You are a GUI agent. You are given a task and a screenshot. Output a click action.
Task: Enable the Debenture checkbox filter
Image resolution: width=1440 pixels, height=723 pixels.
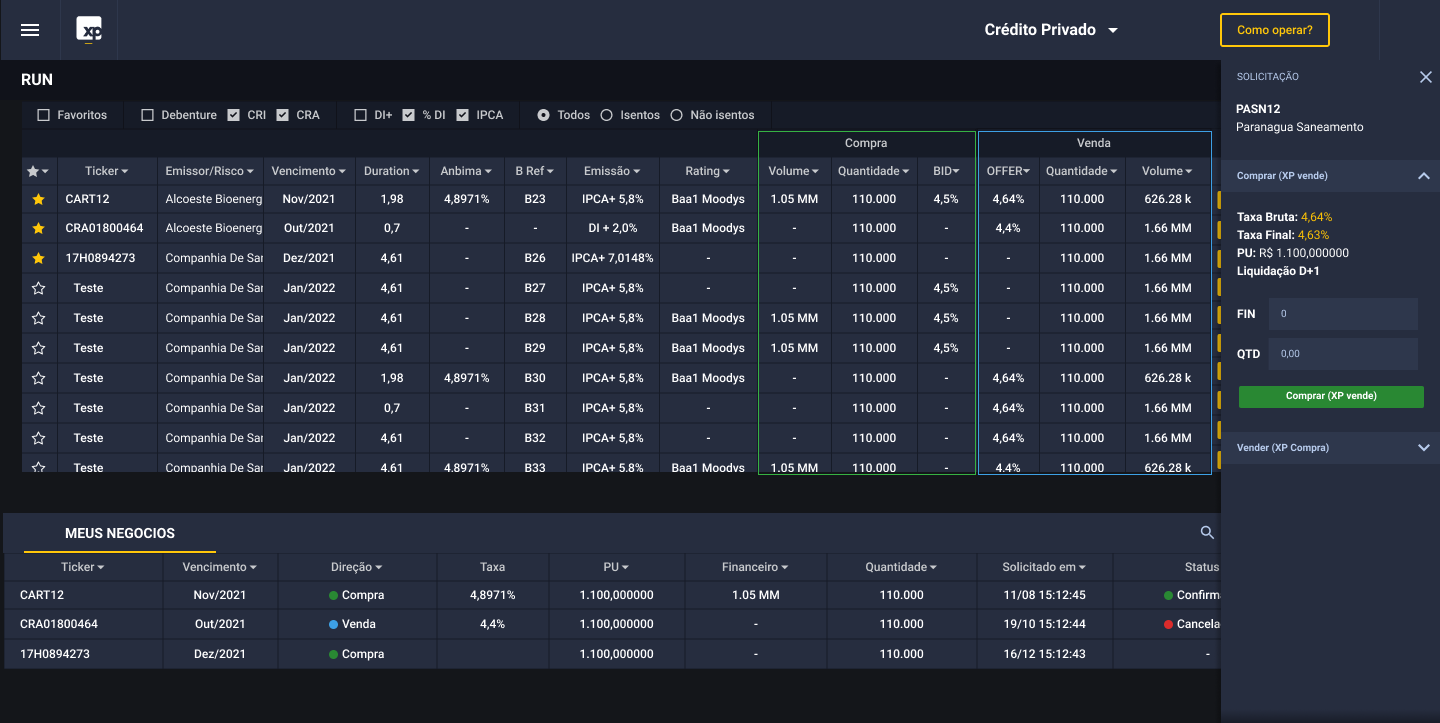click(x=148, y=115)
